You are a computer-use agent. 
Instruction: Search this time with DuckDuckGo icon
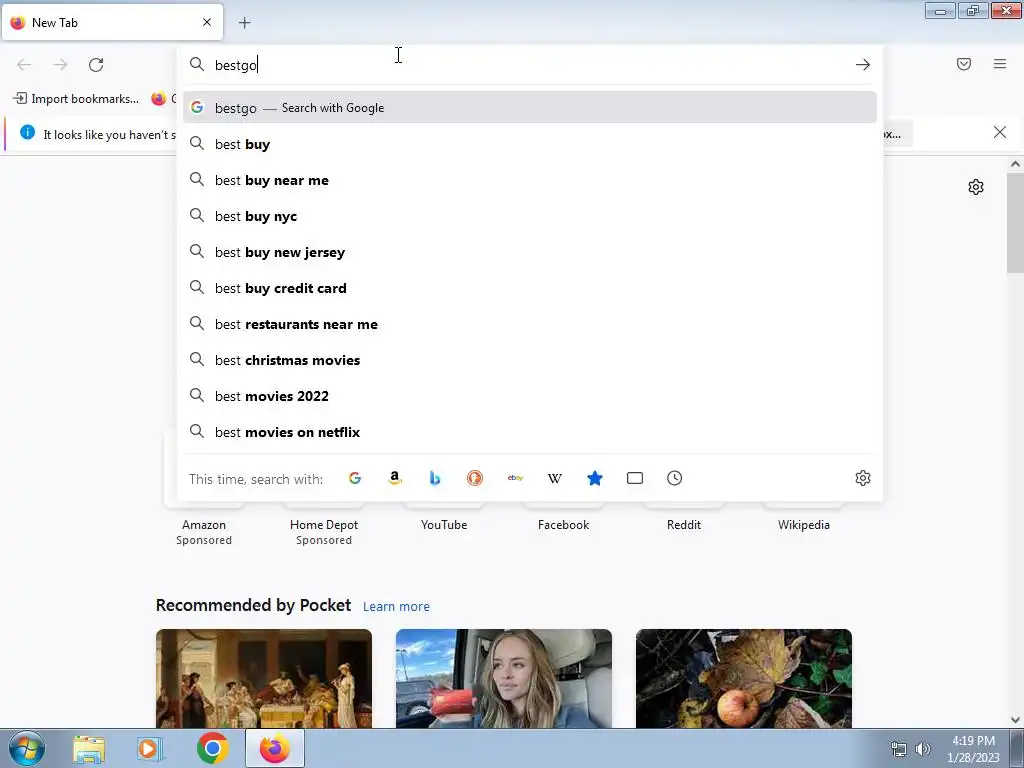475,478
